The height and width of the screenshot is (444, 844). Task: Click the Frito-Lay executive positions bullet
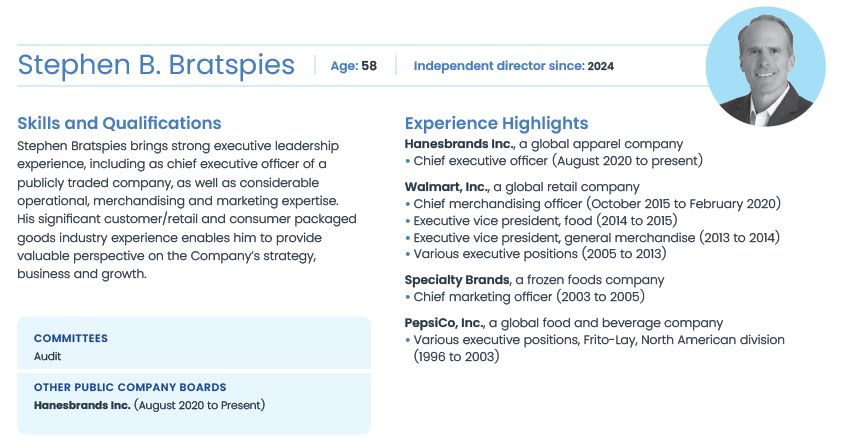coord(598,340)
